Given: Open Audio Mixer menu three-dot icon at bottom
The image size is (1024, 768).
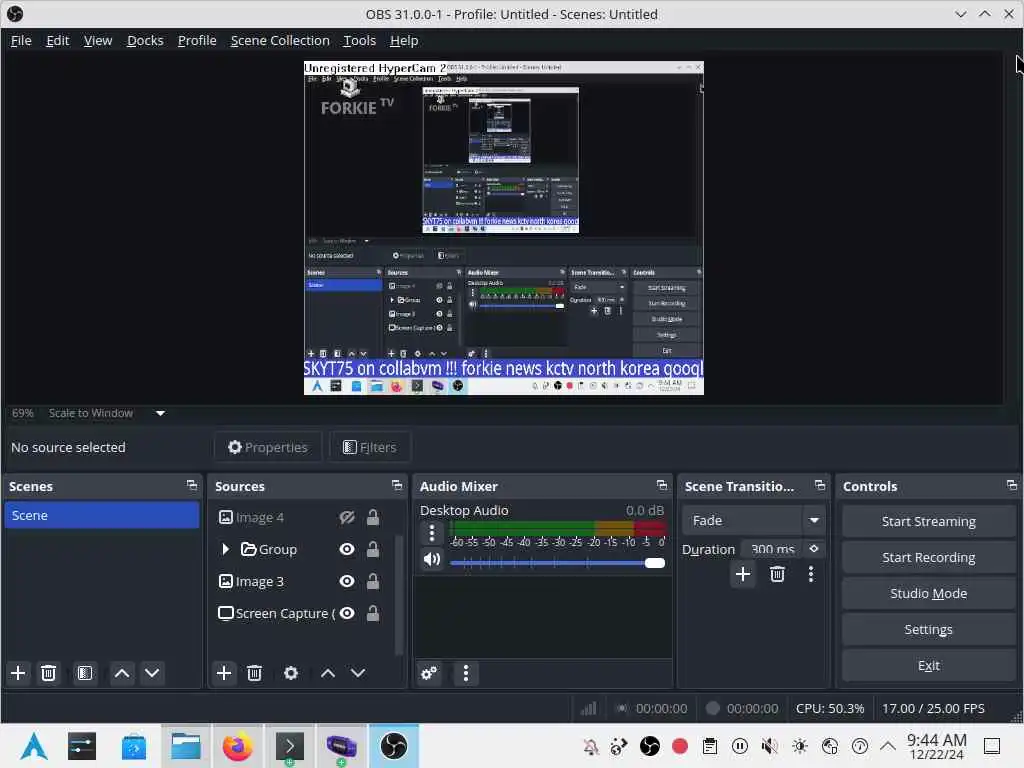Looking at the screenshot, I should click(466, 673).
